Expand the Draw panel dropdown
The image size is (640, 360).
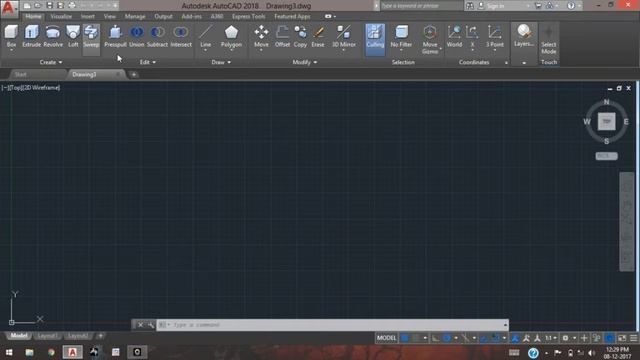pyautogui.click(x=221, y=62)
